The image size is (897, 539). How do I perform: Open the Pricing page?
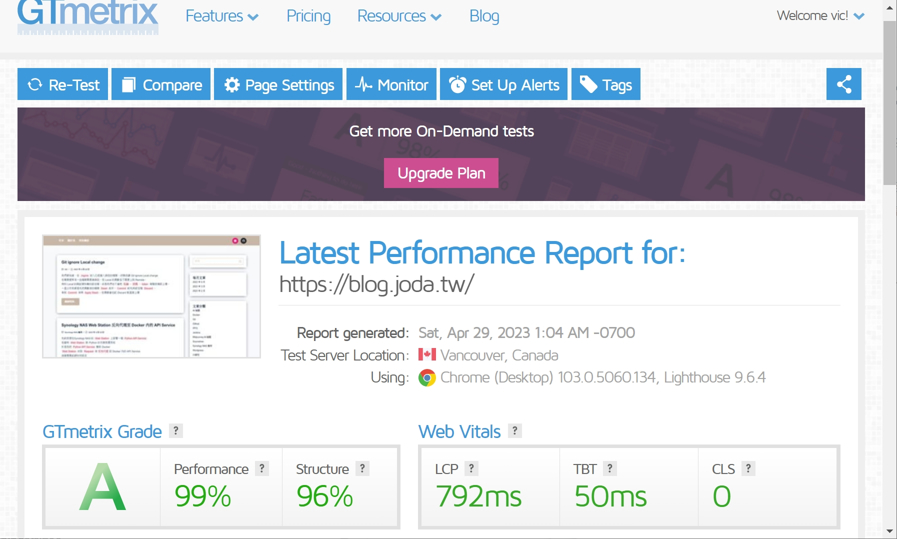click(308, 16)
